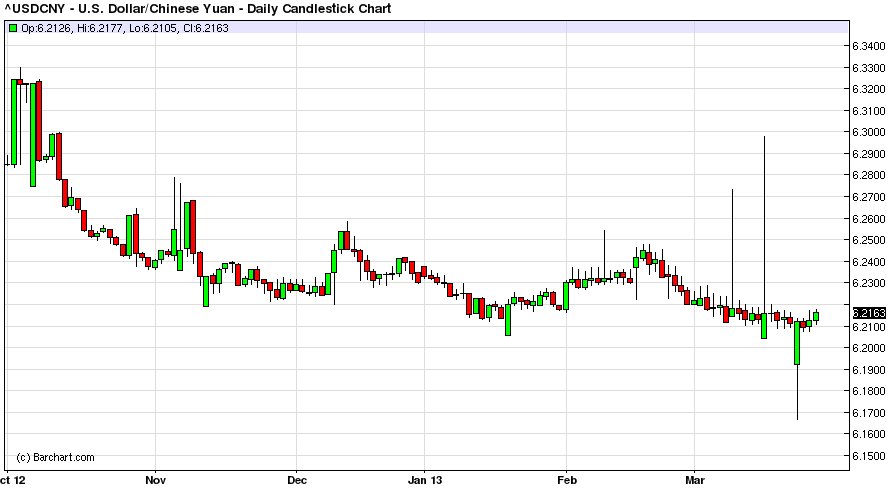Click the last green candlestick at chart's right end
Viewport: 891px width, 489px height.
[816, 317]
